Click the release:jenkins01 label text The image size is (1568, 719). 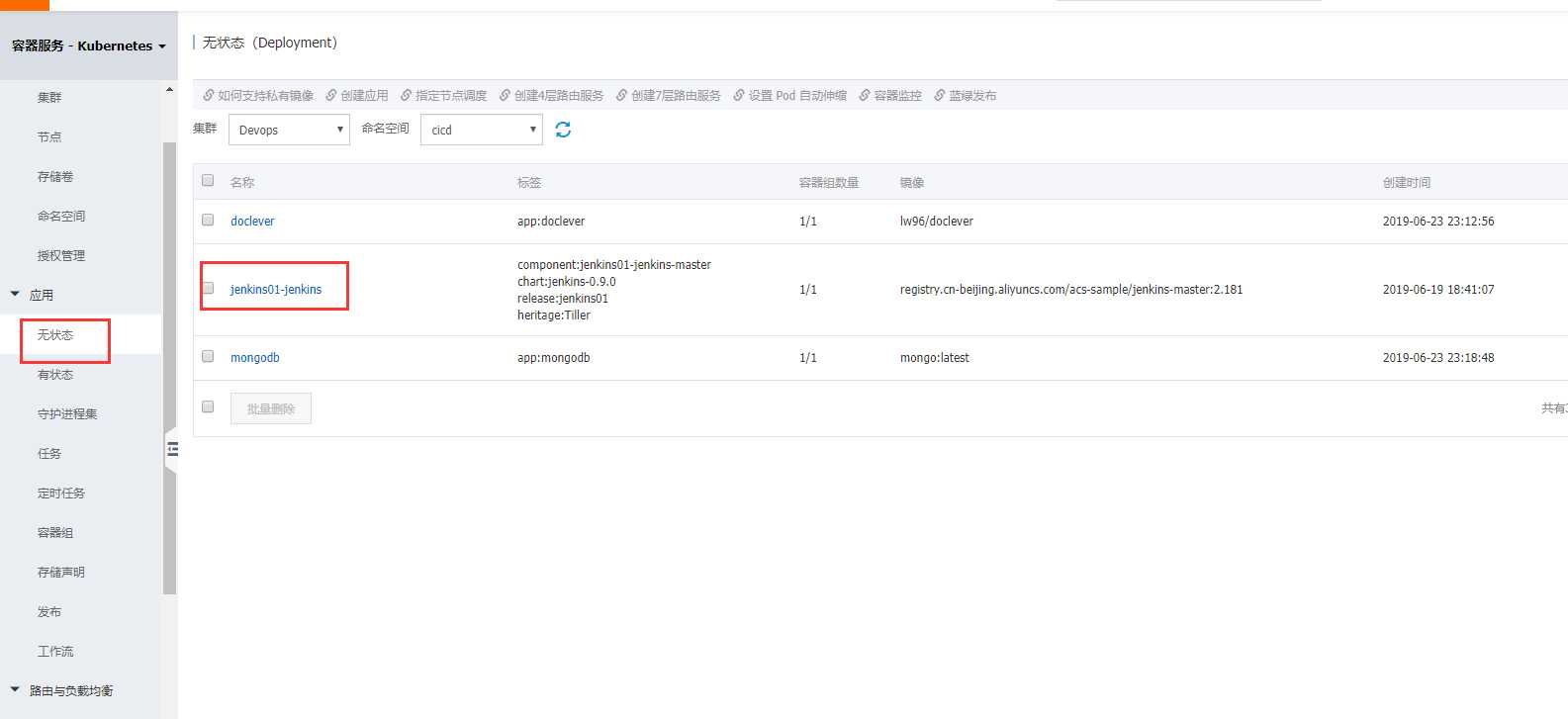click(x=563, y=298)
